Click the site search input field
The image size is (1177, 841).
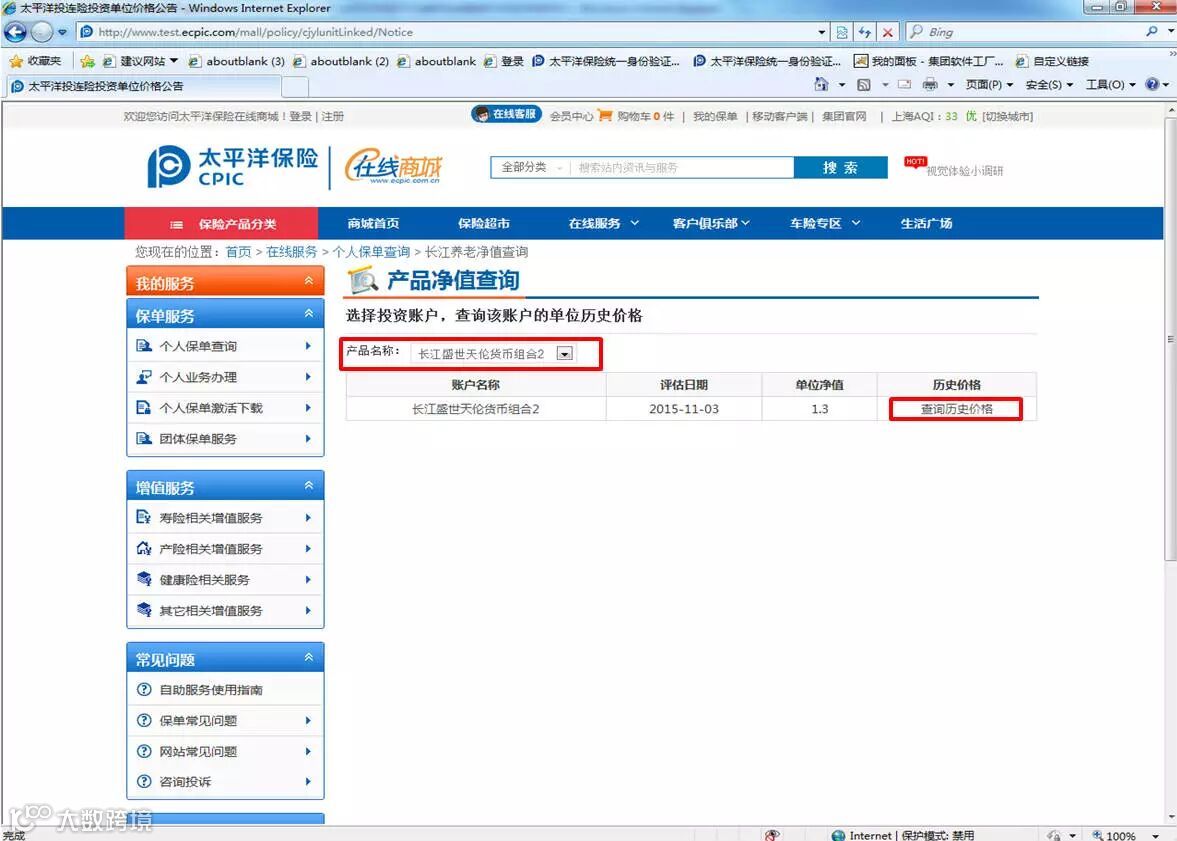tap(682, 167)
